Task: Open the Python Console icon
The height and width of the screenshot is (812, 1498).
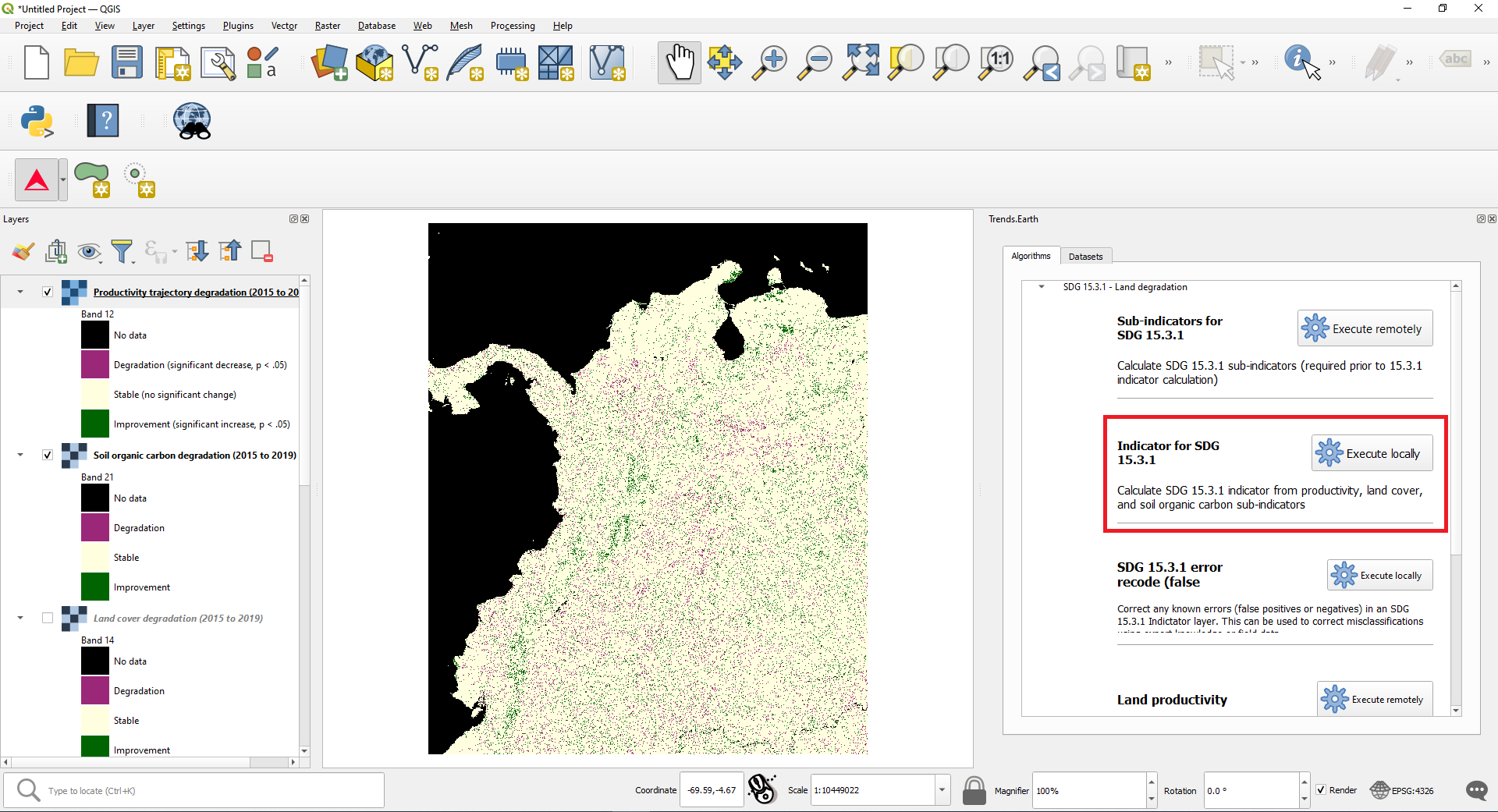Action: coord(37,121)
